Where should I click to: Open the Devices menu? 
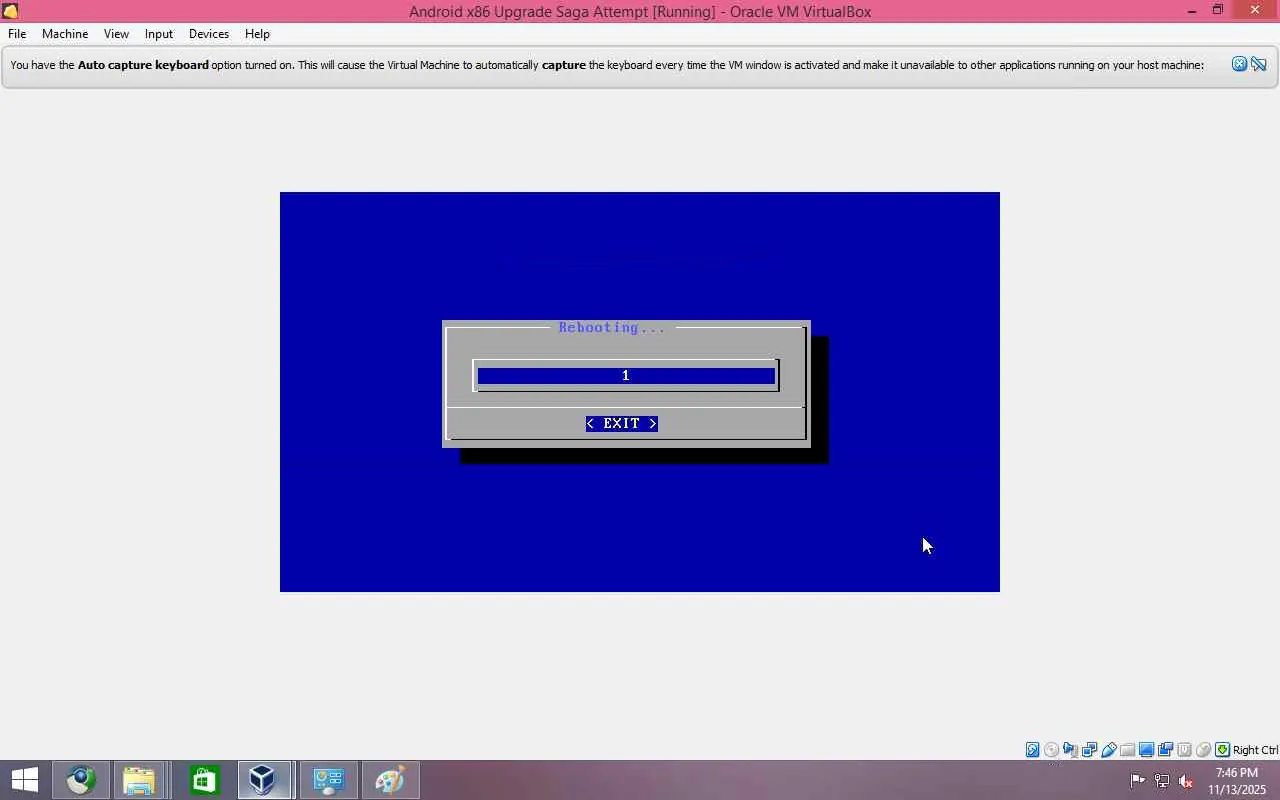tap(209, 34)
